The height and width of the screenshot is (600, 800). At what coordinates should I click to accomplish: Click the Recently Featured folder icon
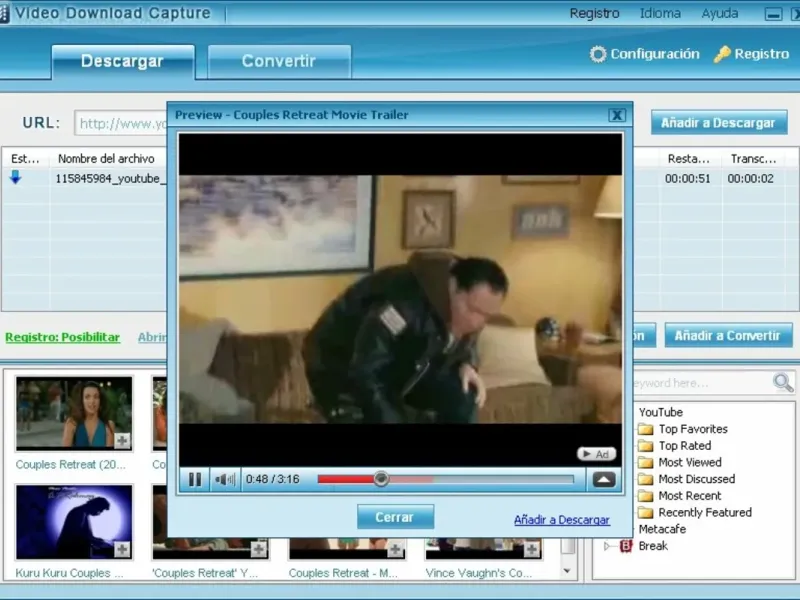click(x=646, y=512)
